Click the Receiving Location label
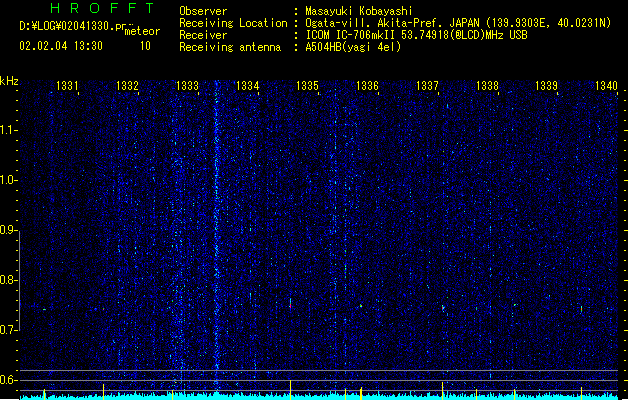This screenshot has width=629, height=400. pyautogui.click(x=233, y=23)
